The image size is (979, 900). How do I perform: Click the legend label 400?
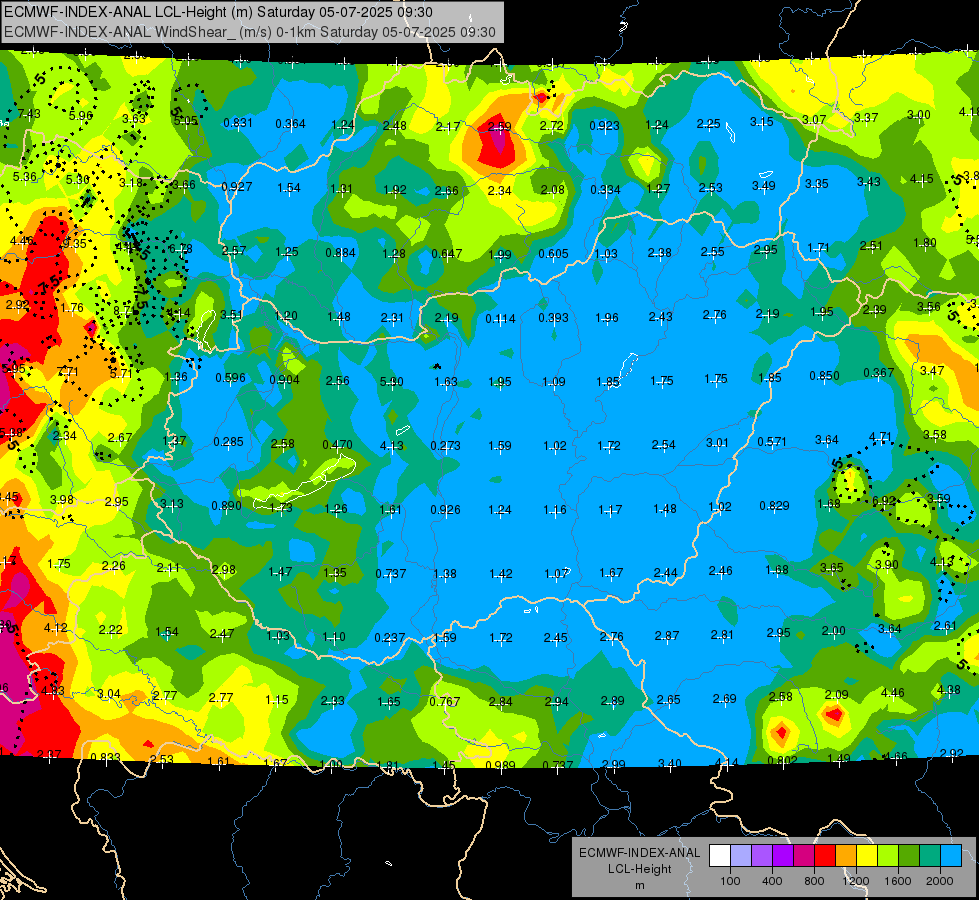(772, 881)
